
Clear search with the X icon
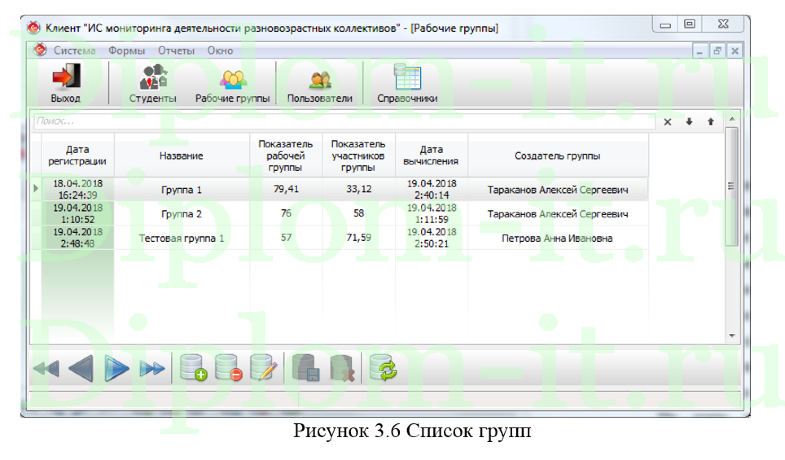(x=667, y=122)
